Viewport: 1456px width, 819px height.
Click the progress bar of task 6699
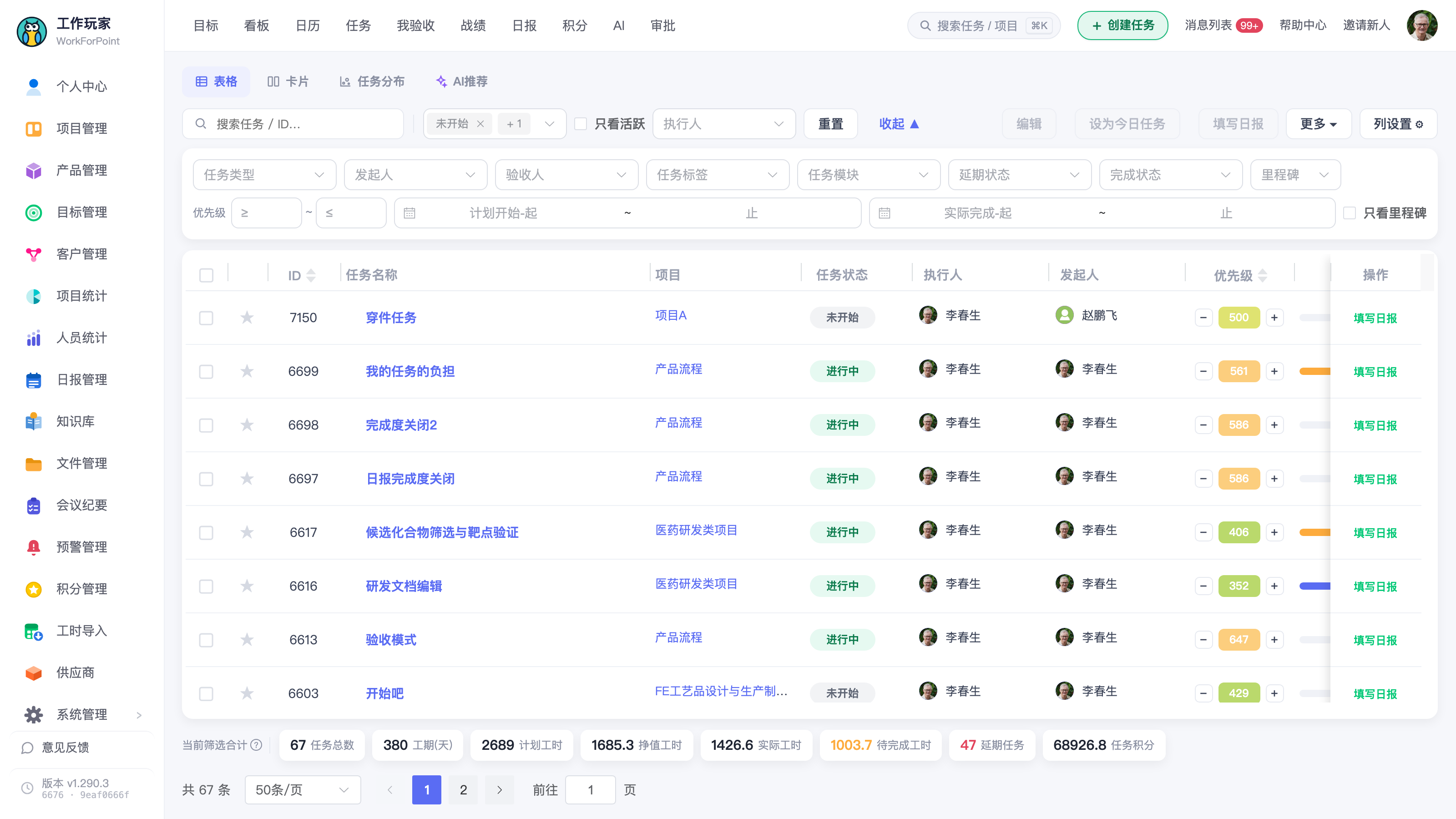coord(1314,371)
